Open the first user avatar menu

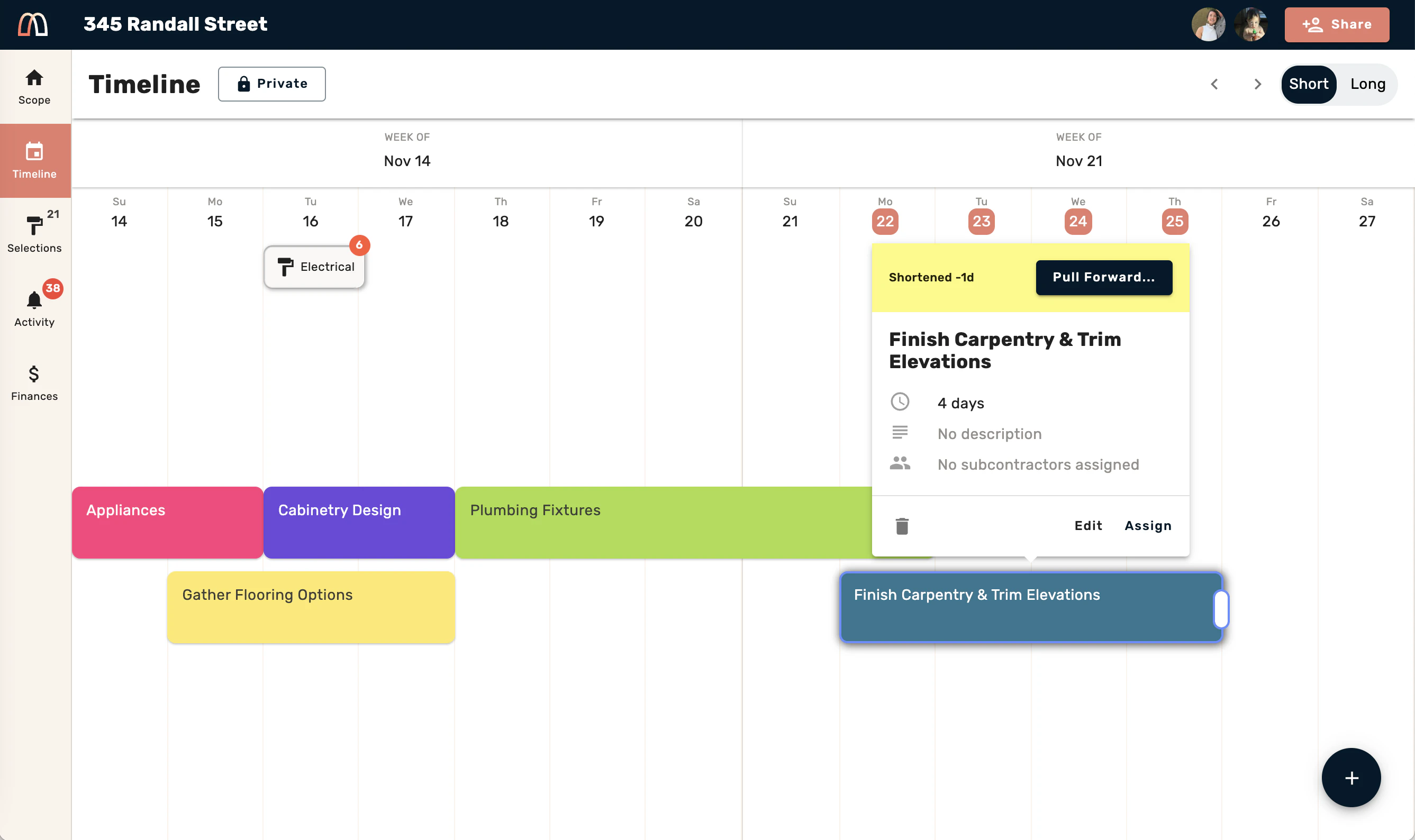(1208, 24)
